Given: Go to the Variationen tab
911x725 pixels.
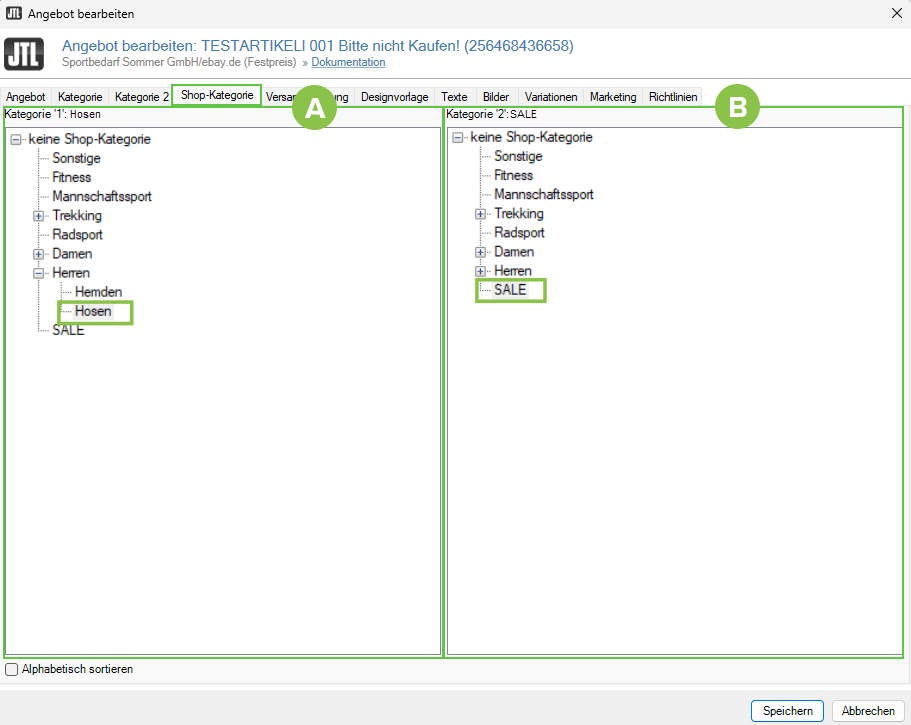Looking at the screenshot, I should point(551,97).
